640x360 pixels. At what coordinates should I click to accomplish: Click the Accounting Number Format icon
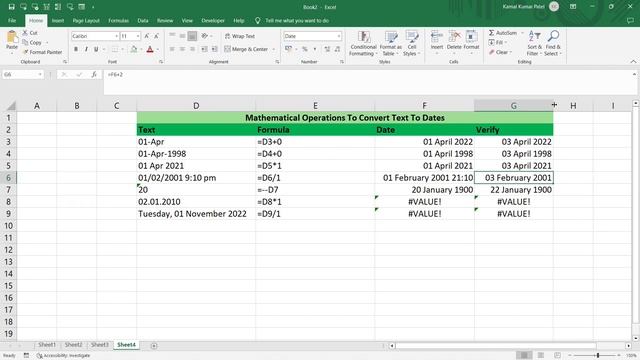click(289, 49)
